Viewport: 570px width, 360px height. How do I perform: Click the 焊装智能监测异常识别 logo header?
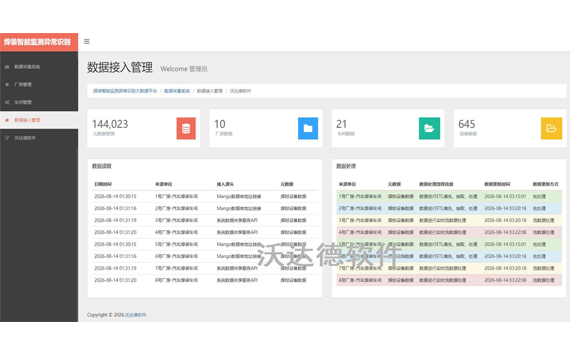(x=39, y=42)
